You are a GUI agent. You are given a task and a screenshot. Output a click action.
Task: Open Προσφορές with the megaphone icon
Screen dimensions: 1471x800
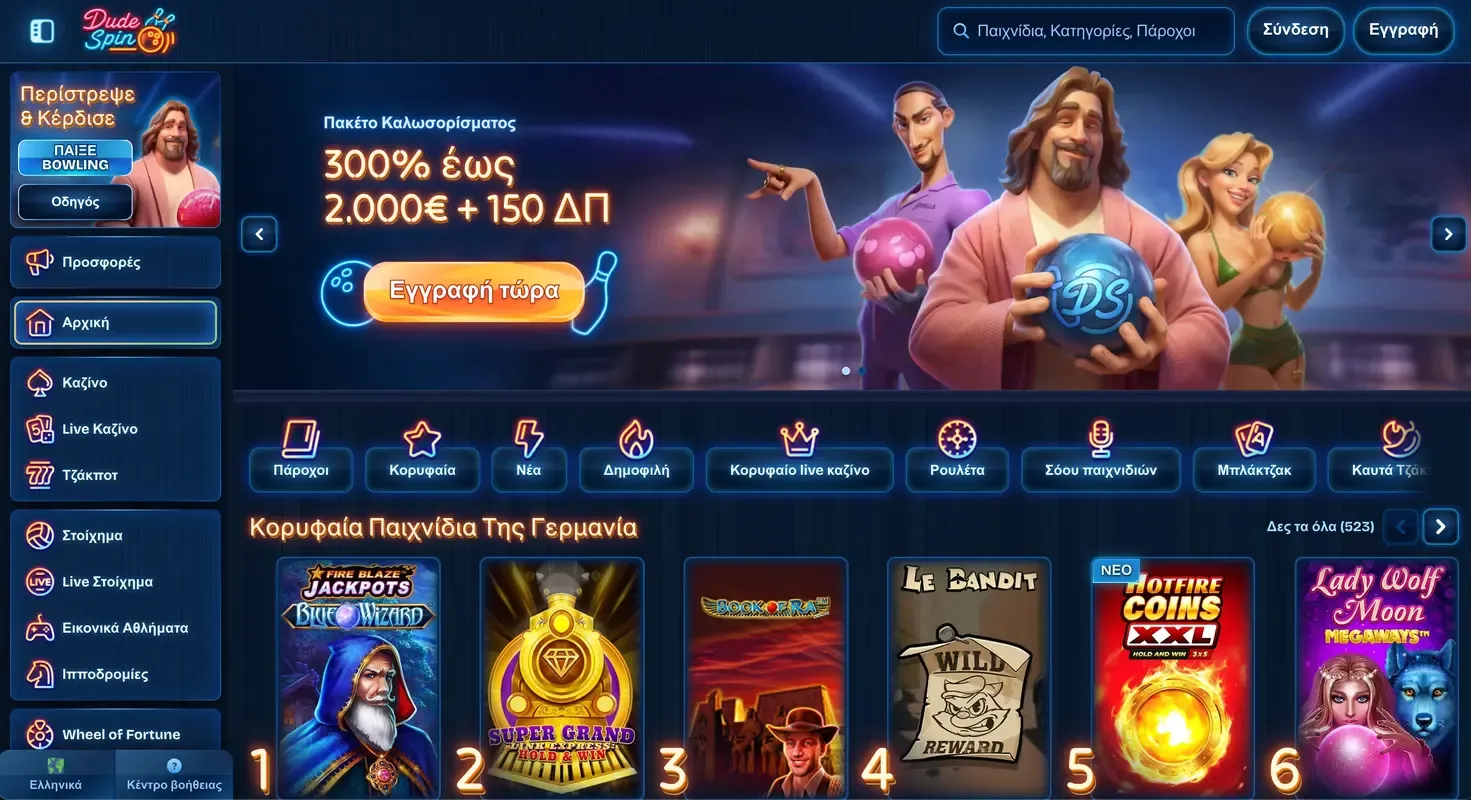[x=115, y=262]
